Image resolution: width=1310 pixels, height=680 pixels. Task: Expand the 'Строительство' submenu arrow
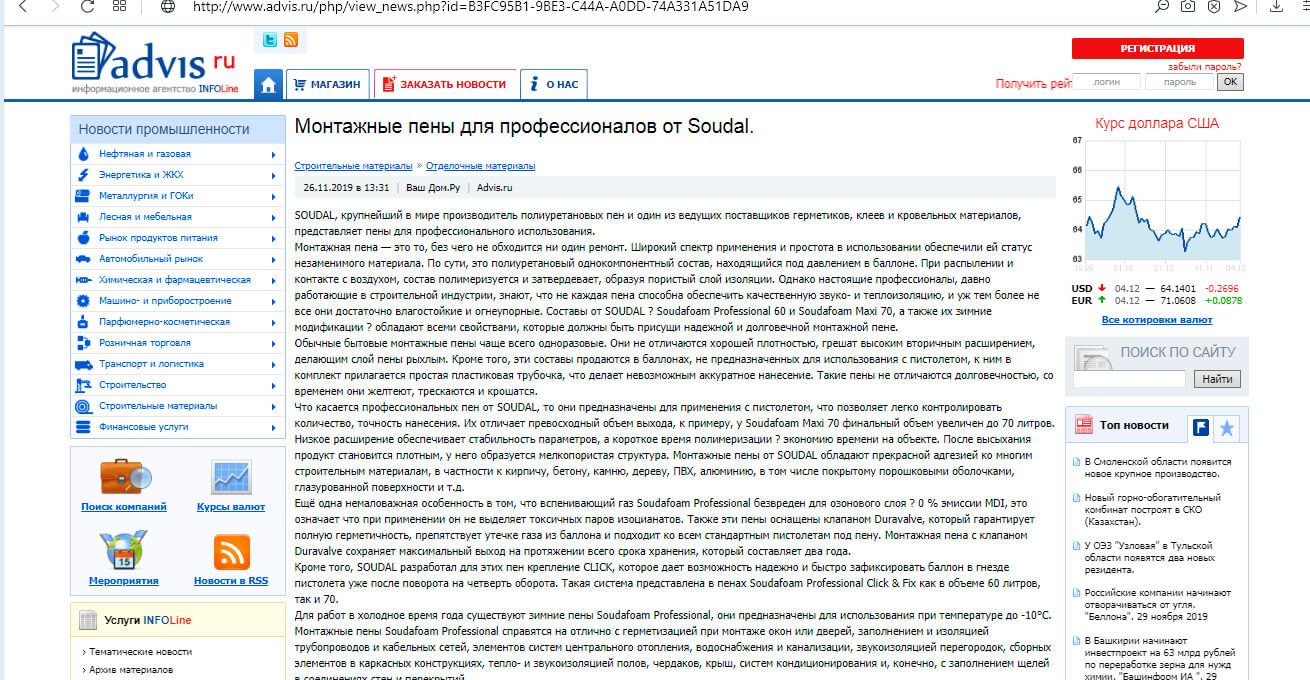coord(273,385)
